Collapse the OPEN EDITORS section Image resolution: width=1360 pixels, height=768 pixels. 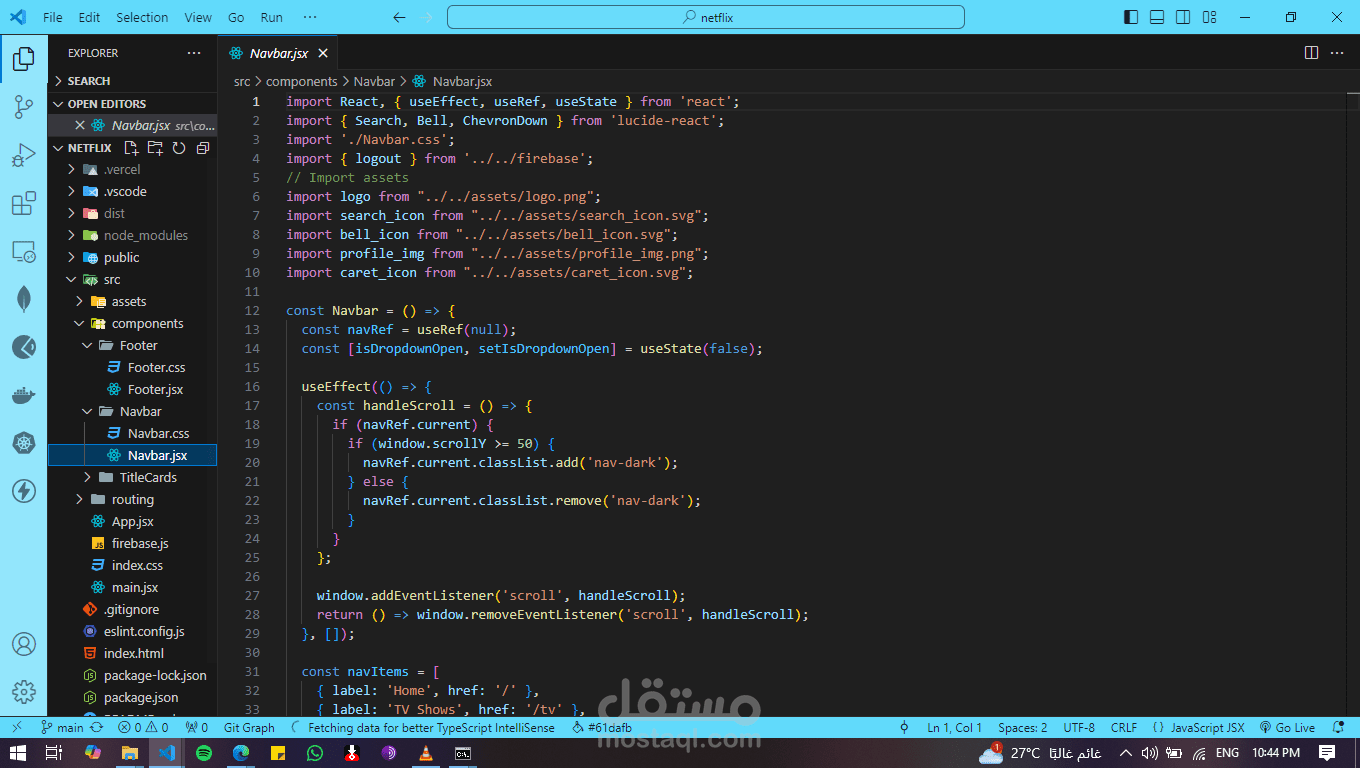coord(132,104)
